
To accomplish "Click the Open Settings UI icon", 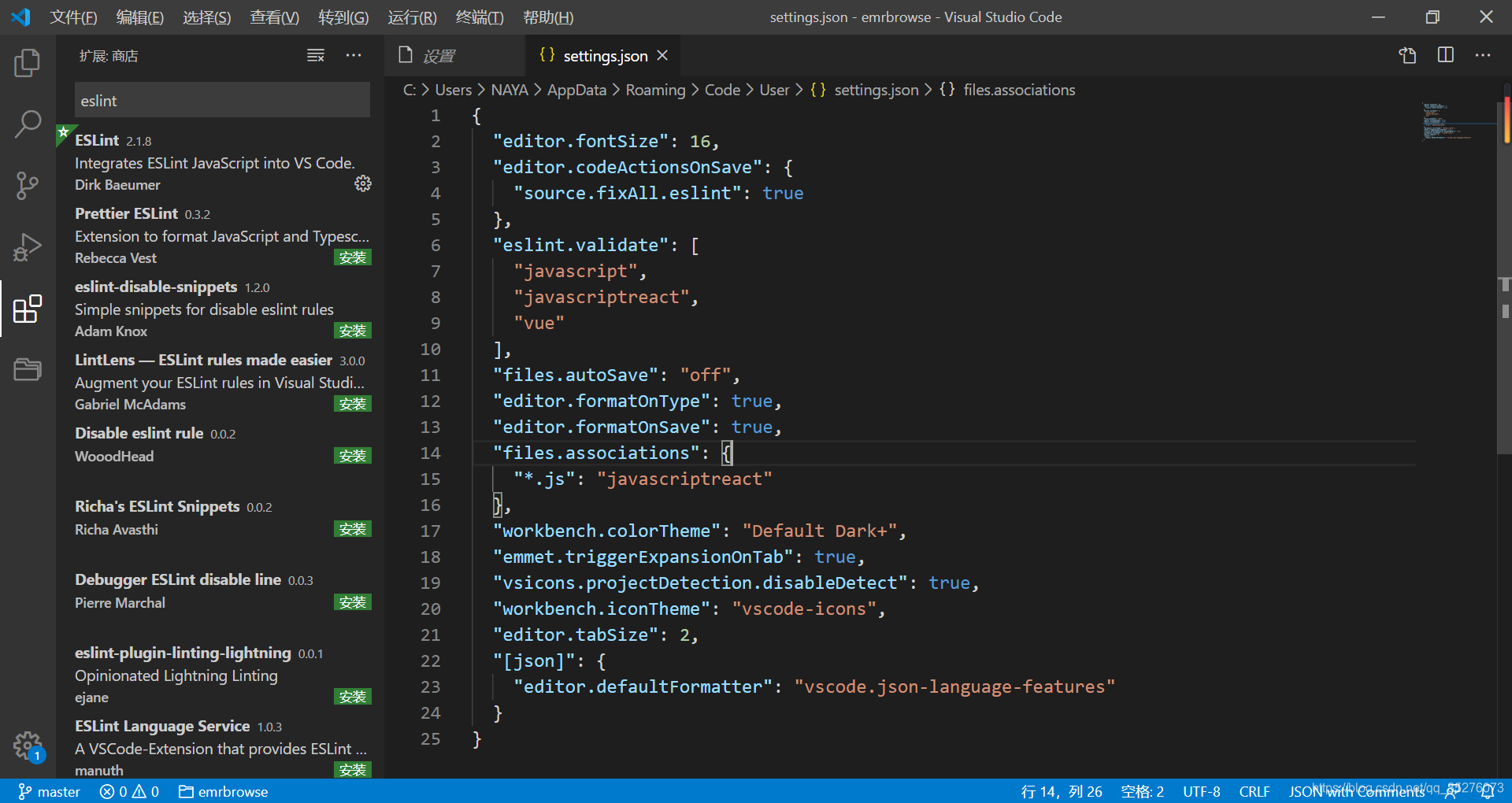I will 1407,55.
